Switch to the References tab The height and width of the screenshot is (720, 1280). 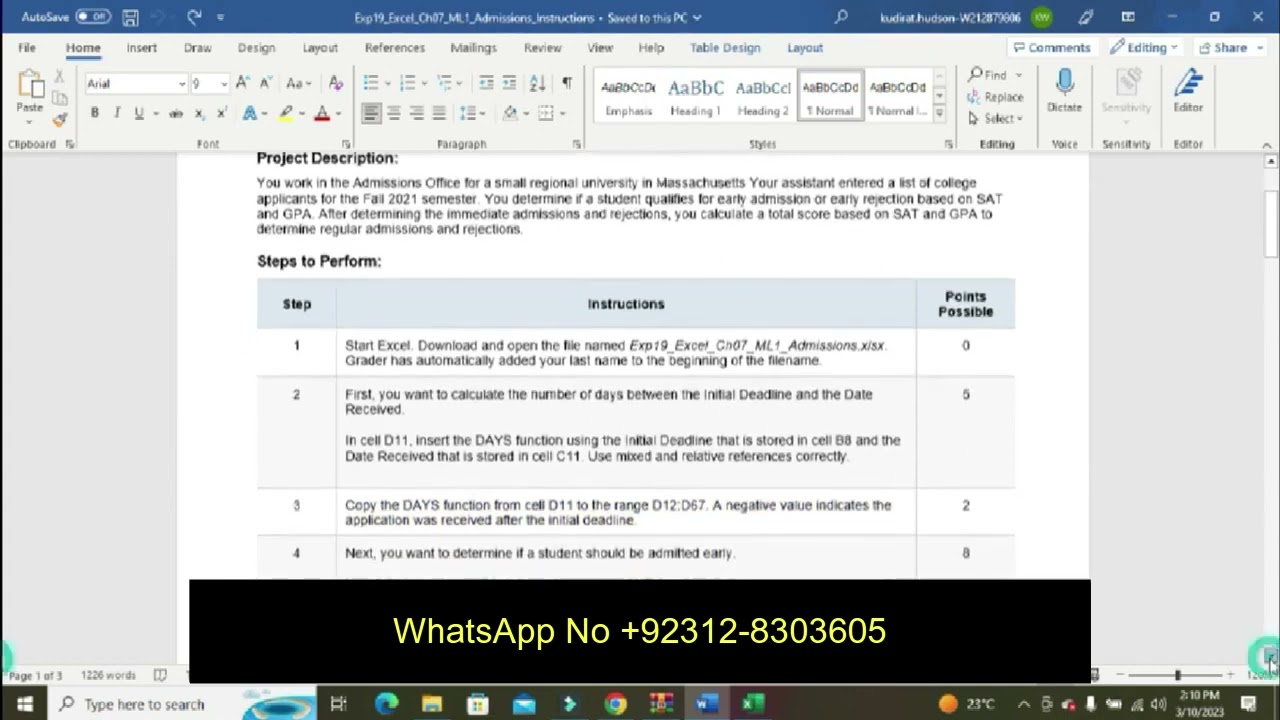click(394, 47)
